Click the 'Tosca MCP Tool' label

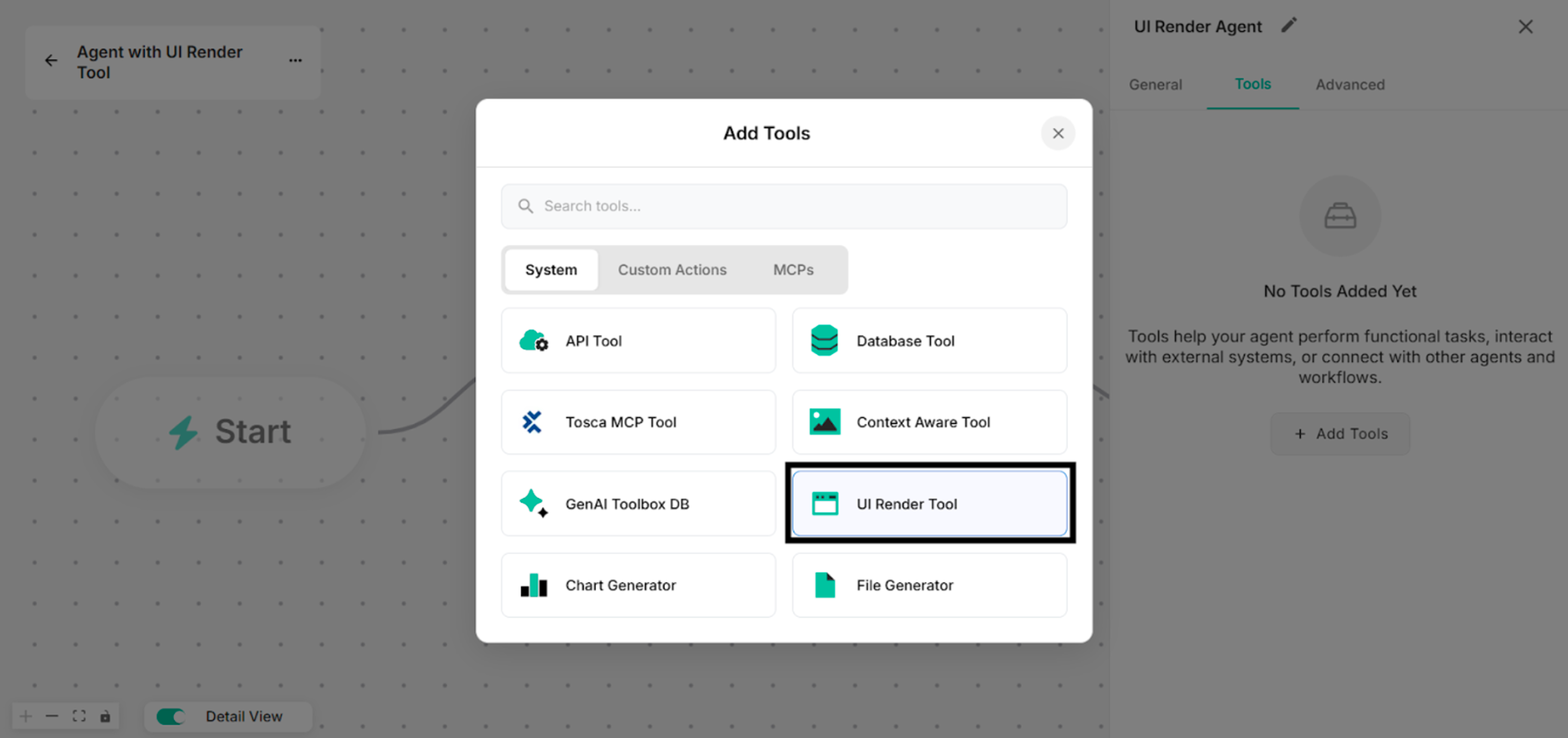pos(620,422)
